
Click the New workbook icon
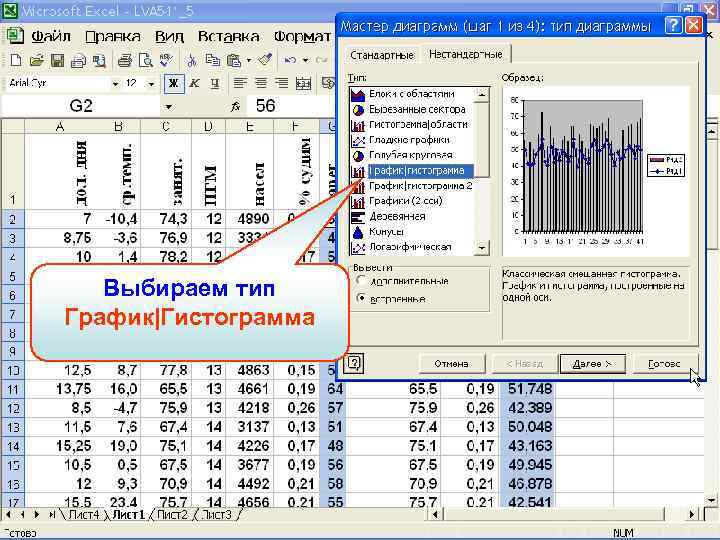pyautogui.click(x=16, y=60)
